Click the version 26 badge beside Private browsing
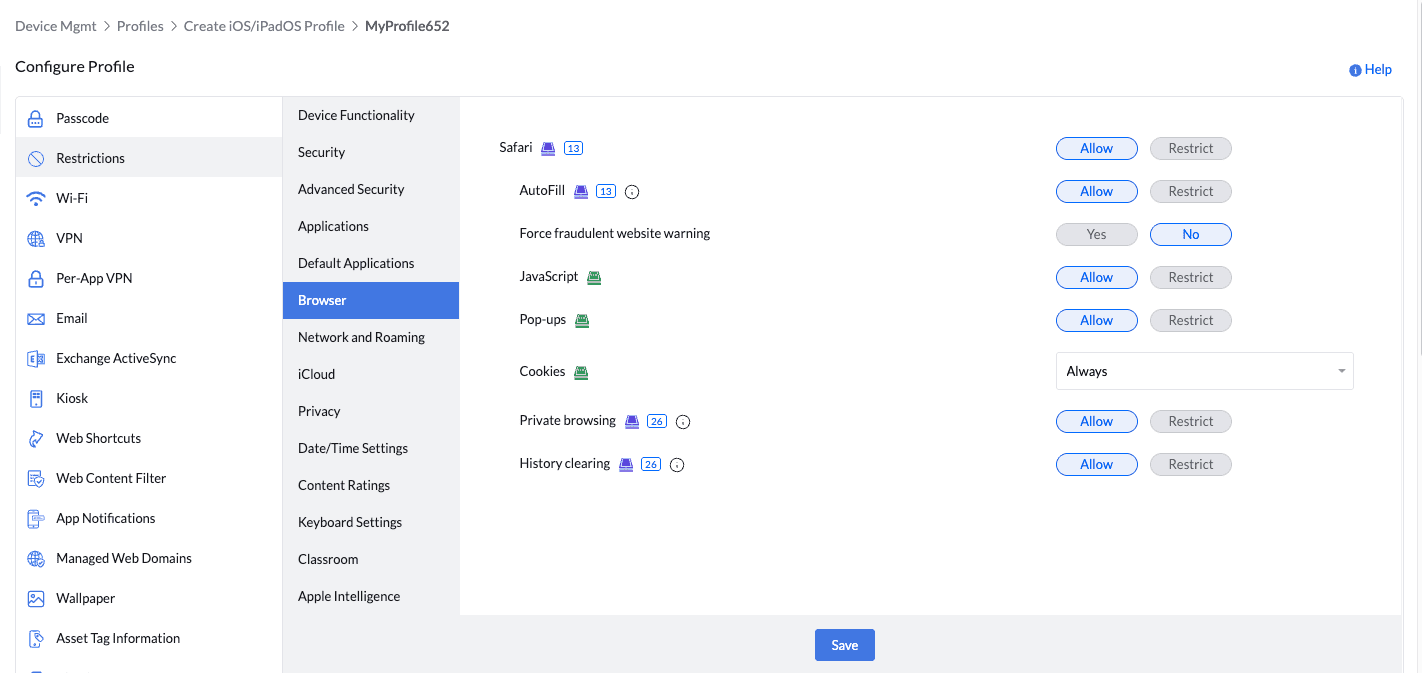 (657, 421)
